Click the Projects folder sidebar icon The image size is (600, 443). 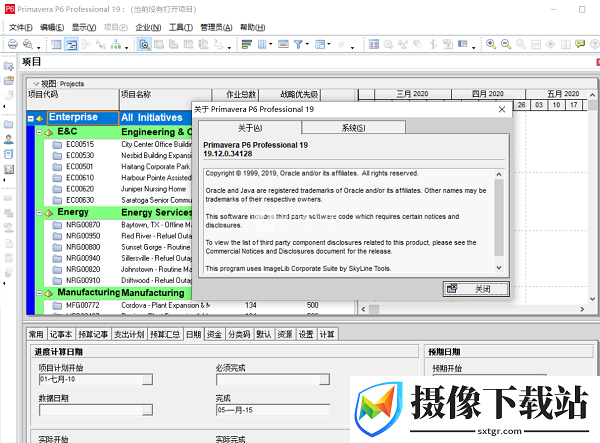(x=8, y=124)
